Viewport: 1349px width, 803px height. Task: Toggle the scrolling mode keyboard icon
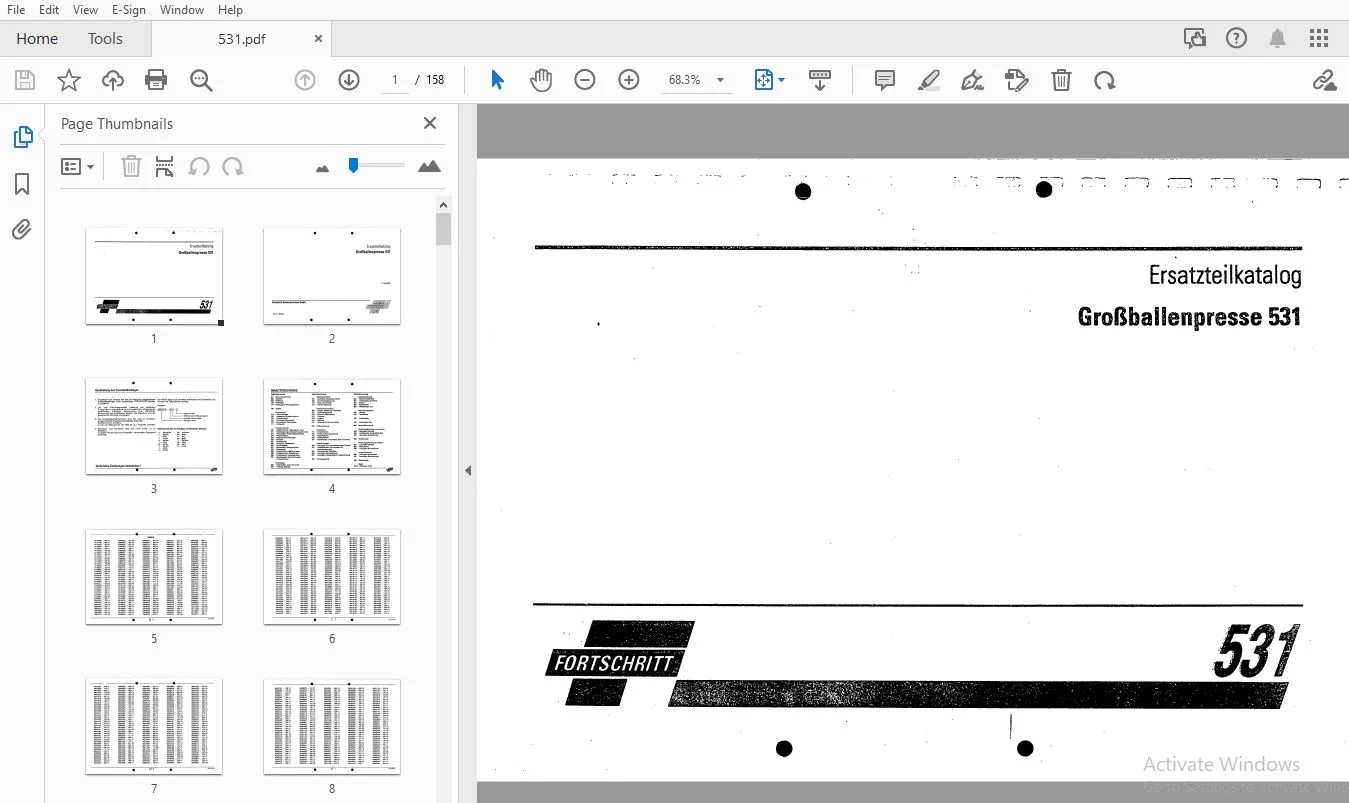[820, 80]
